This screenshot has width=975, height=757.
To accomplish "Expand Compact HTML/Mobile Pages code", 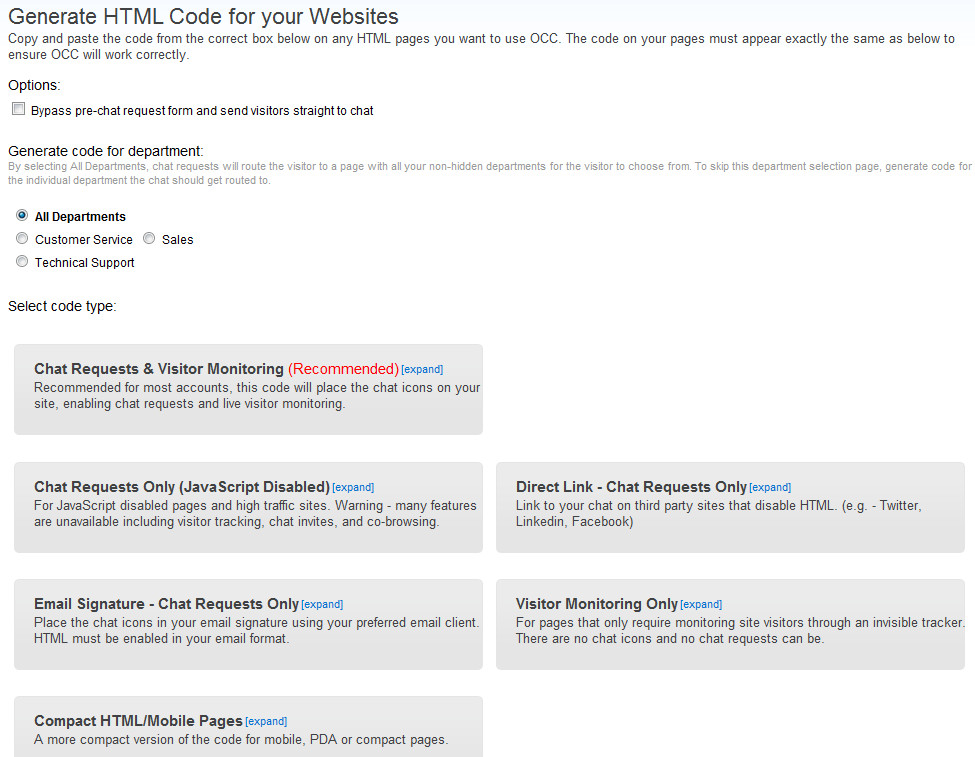I will (266, 722).
